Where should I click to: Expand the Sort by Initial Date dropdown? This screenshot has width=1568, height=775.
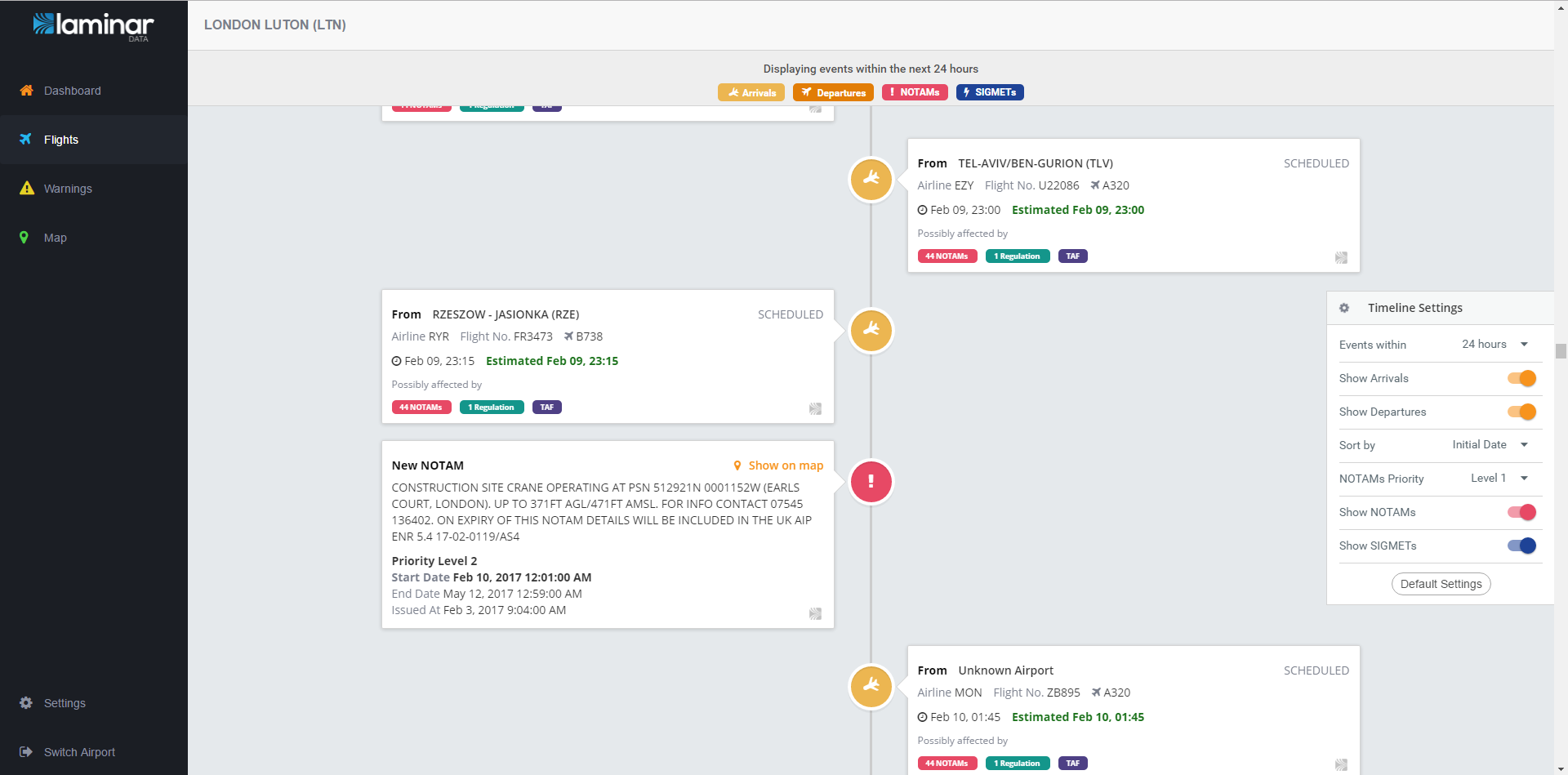tap(1490, 445)
